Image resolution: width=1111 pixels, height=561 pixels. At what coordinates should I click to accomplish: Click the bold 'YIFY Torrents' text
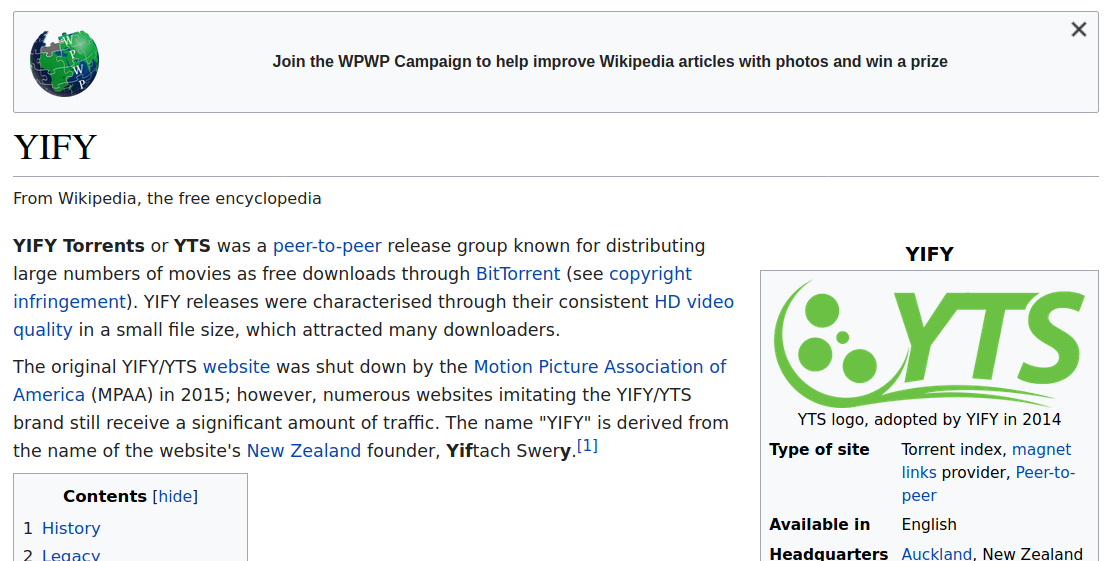point(79,246)
